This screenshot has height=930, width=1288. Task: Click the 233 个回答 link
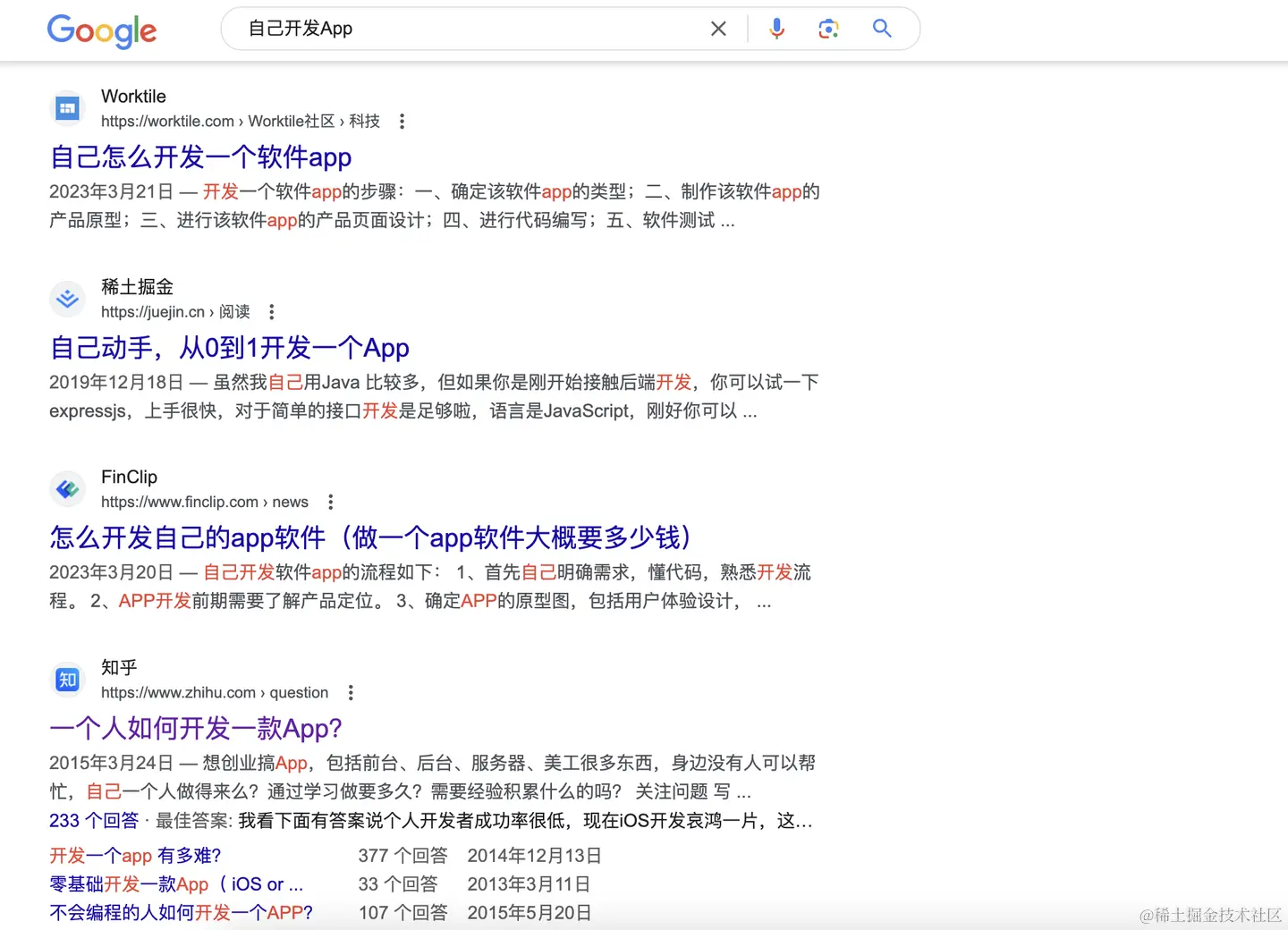point(94,821)
